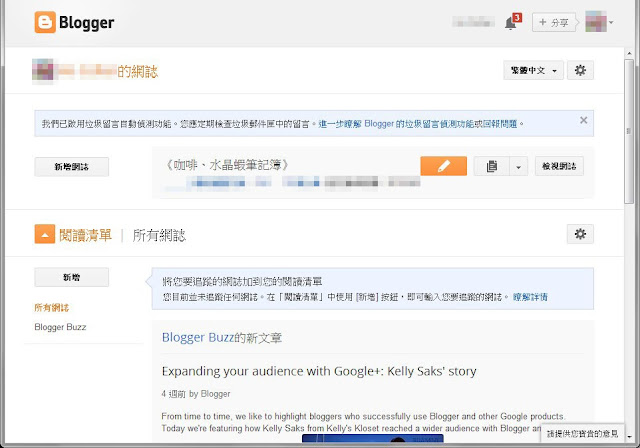Select 所有網誌 in the left sidebar

click(x=51, y=308)
